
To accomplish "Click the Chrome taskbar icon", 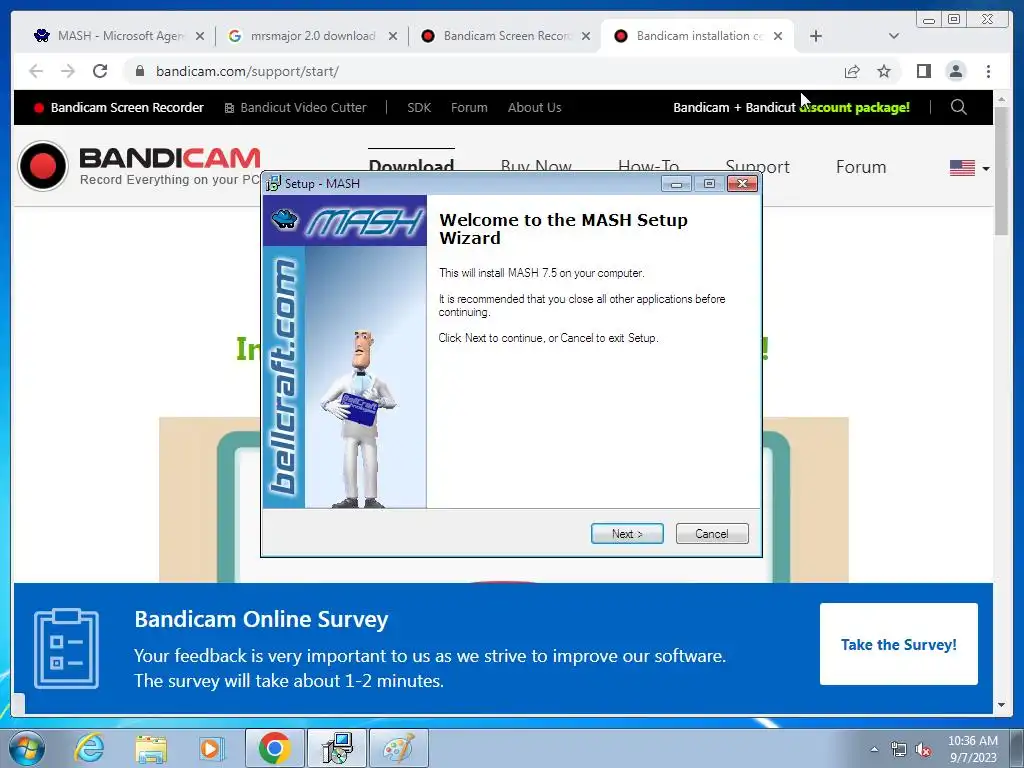I will 274,748.
